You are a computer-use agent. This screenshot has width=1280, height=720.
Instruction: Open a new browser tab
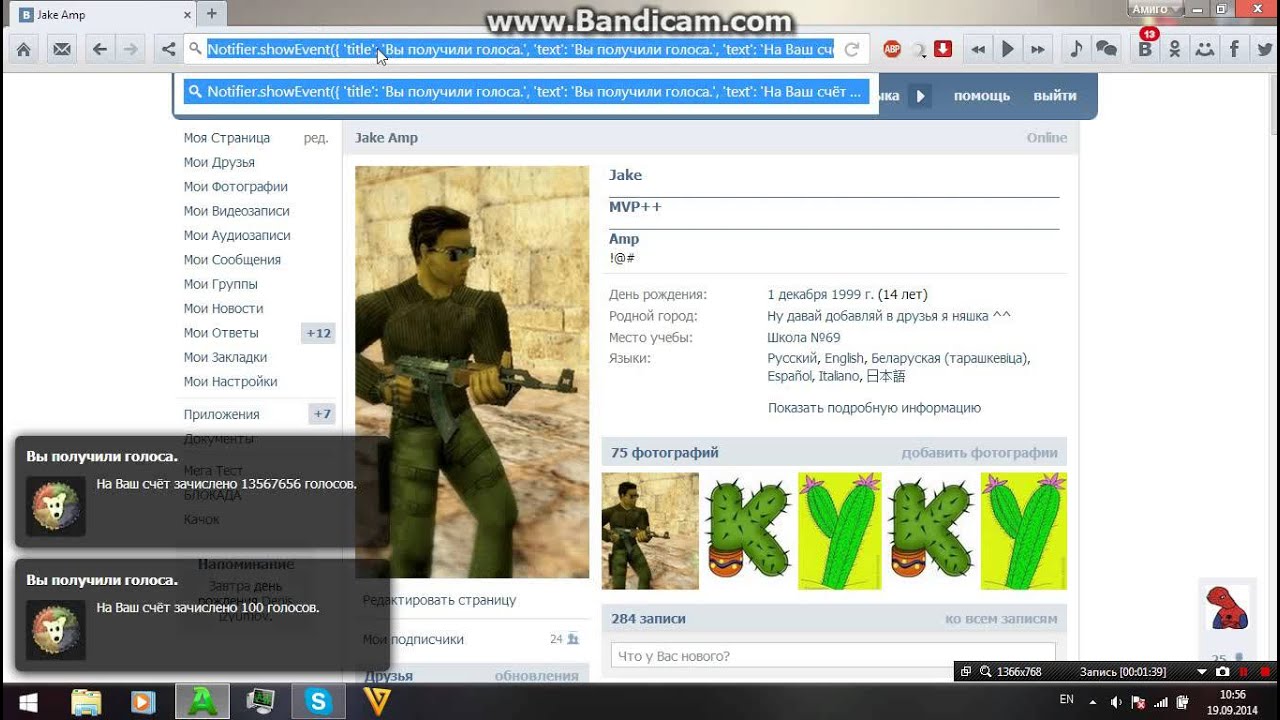[x=212, y=14]
